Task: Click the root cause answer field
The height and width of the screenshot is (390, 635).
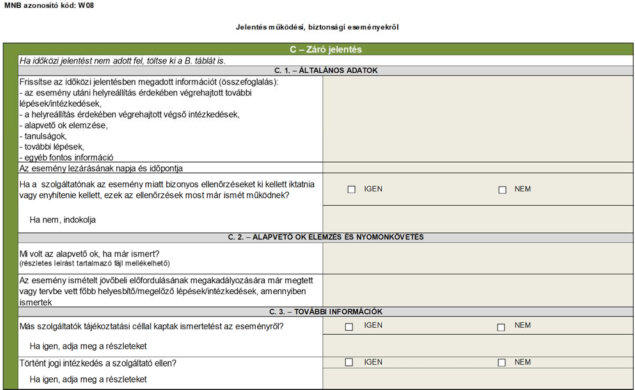Action: (x=478, y=258)
